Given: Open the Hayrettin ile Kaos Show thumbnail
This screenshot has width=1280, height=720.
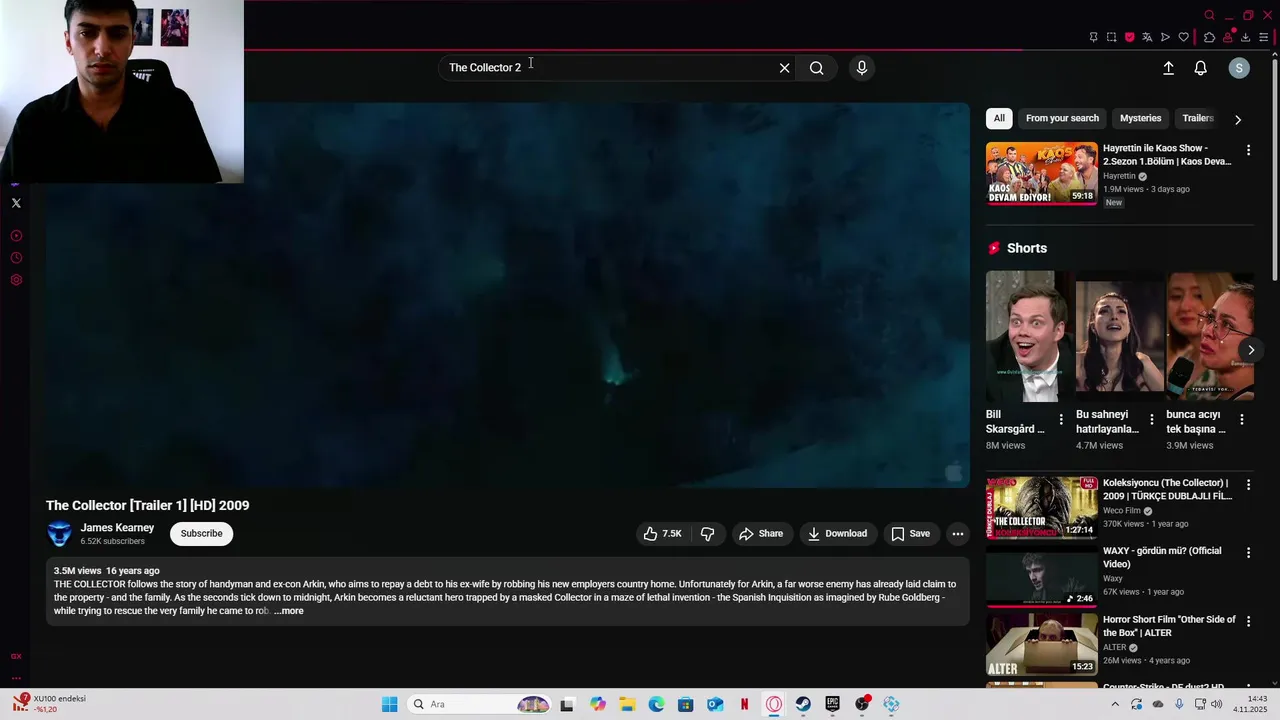Looking at the screenshot, I should click(x=1041, y=173).
